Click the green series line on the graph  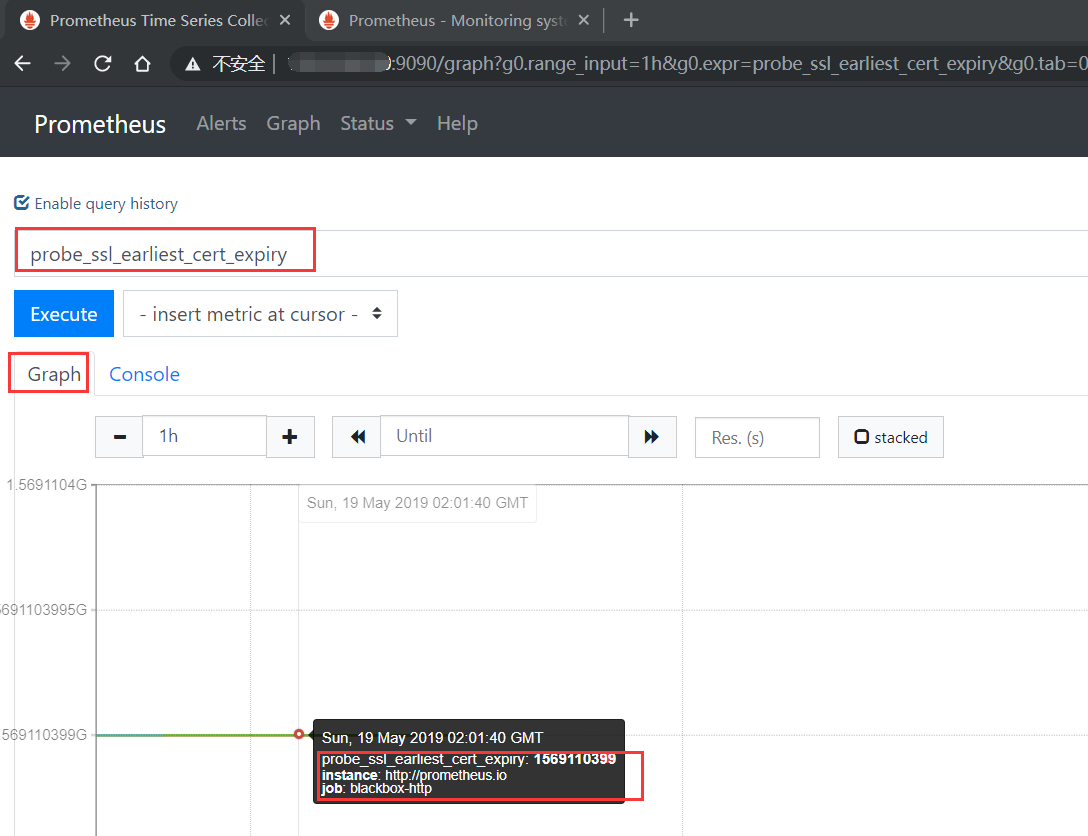[229, 735]
